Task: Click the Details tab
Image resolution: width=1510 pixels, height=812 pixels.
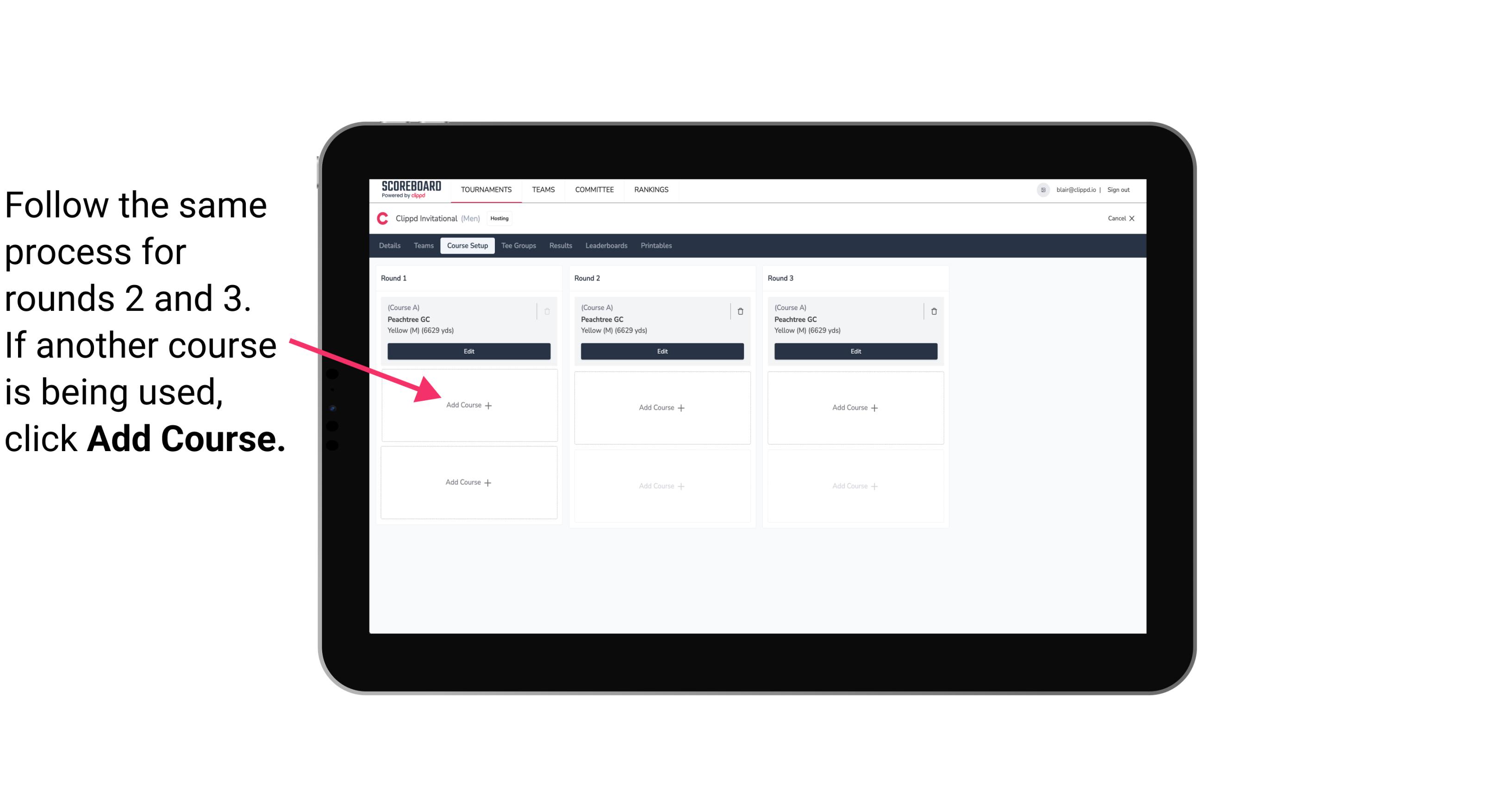Action: click(390, 246)
